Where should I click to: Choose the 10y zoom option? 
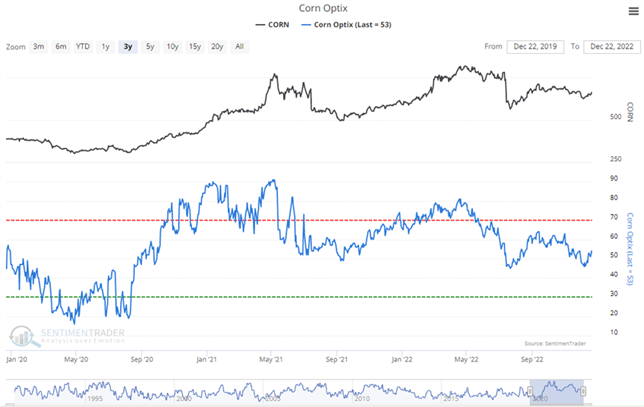173,47
